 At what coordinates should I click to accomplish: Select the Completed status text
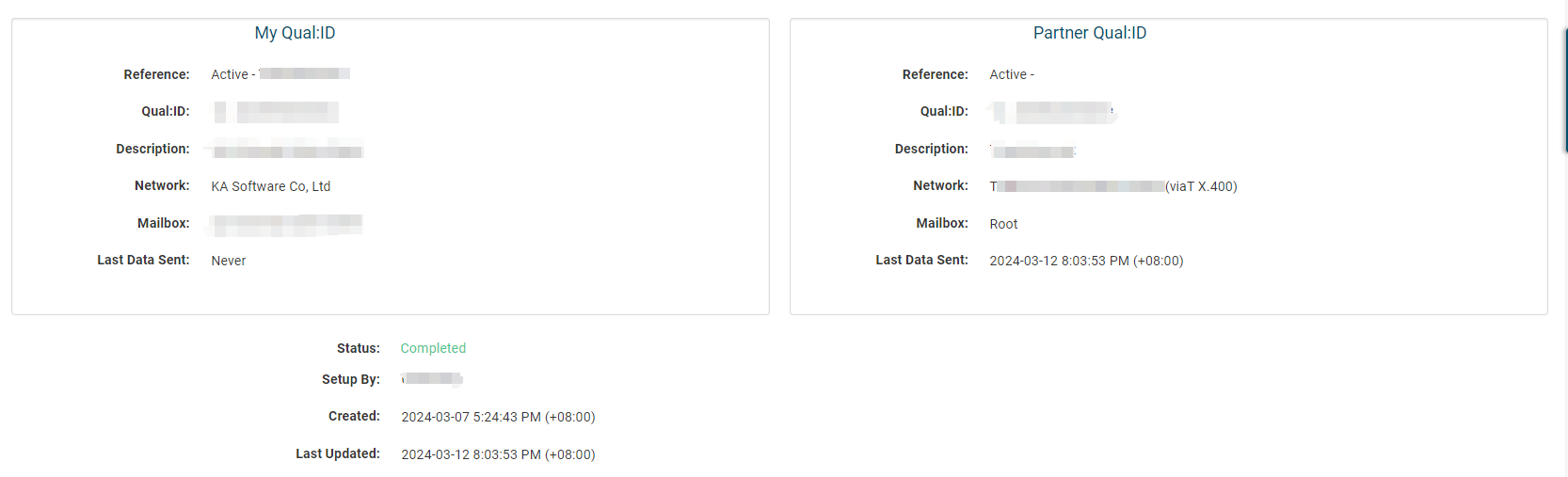pos(433,348)
